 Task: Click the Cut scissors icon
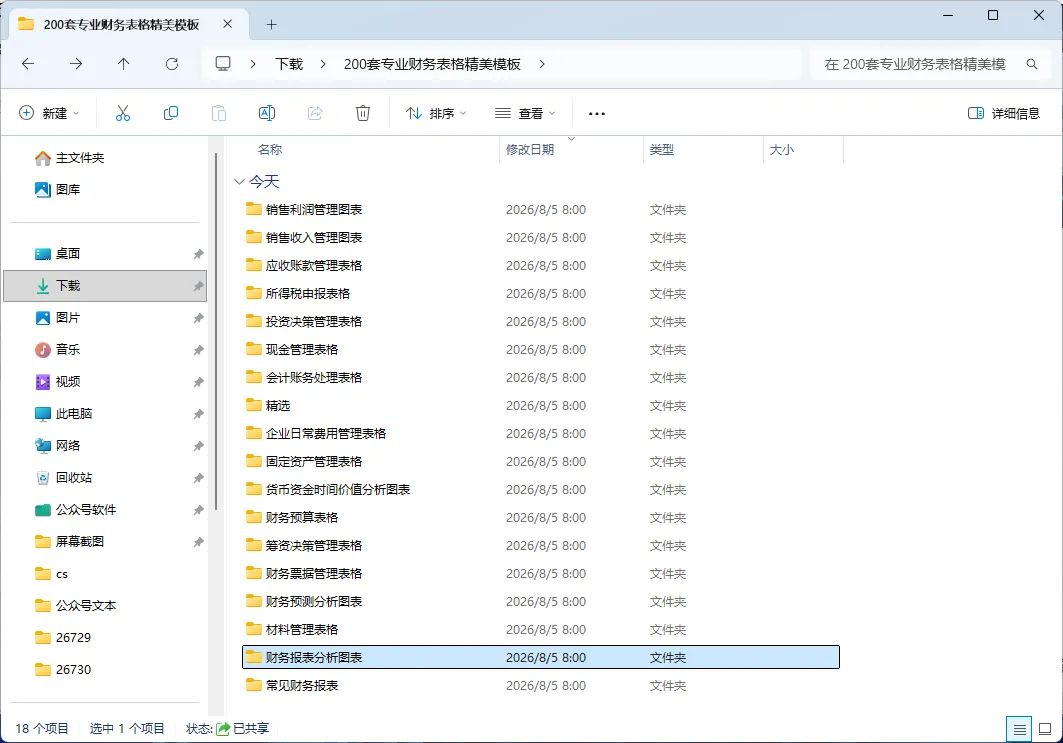click(123, 113)
